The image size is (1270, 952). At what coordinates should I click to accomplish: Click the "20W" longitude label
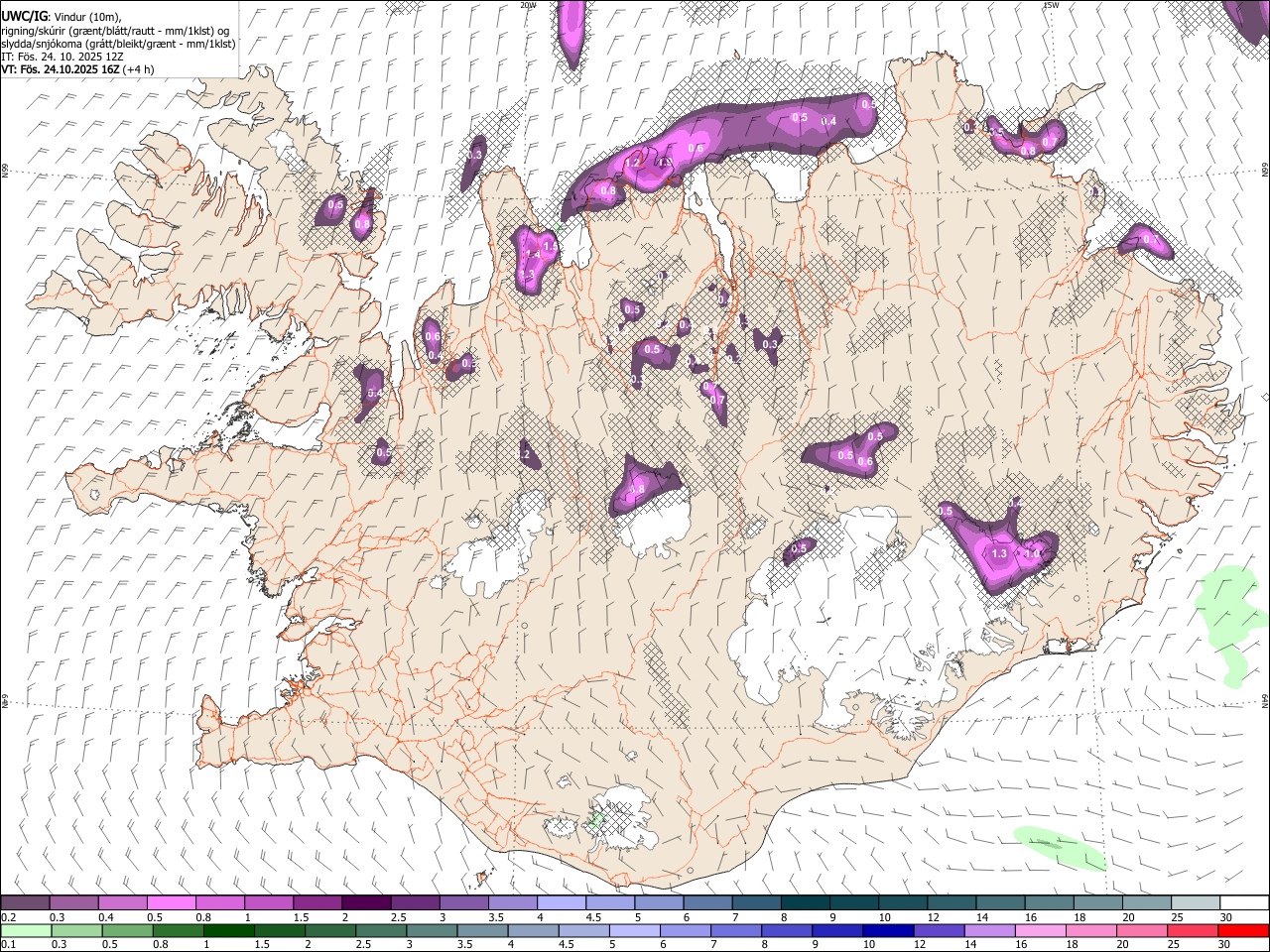pos(528,5)
